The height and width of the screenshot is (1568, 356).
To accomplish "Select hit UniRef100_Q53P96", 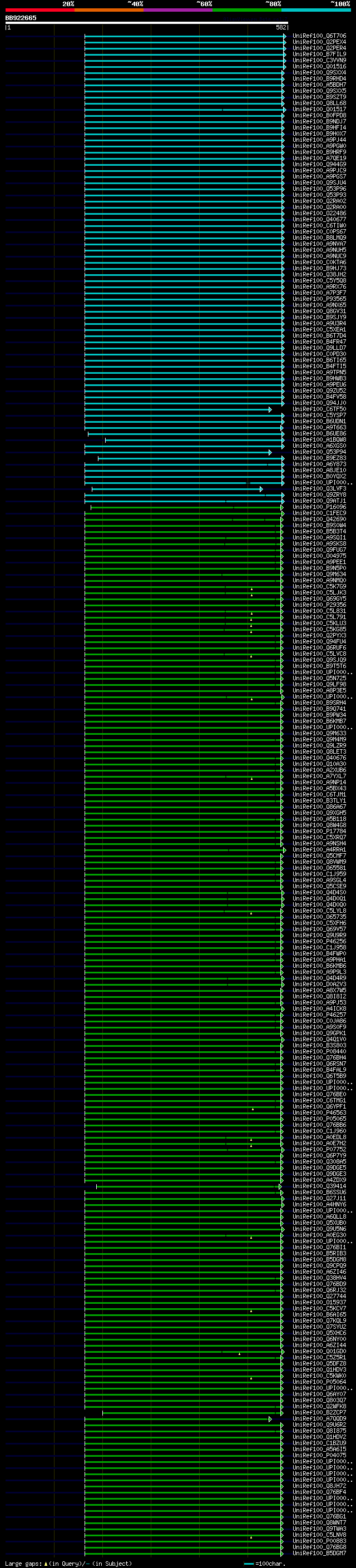I will click(x=319, y=189).
